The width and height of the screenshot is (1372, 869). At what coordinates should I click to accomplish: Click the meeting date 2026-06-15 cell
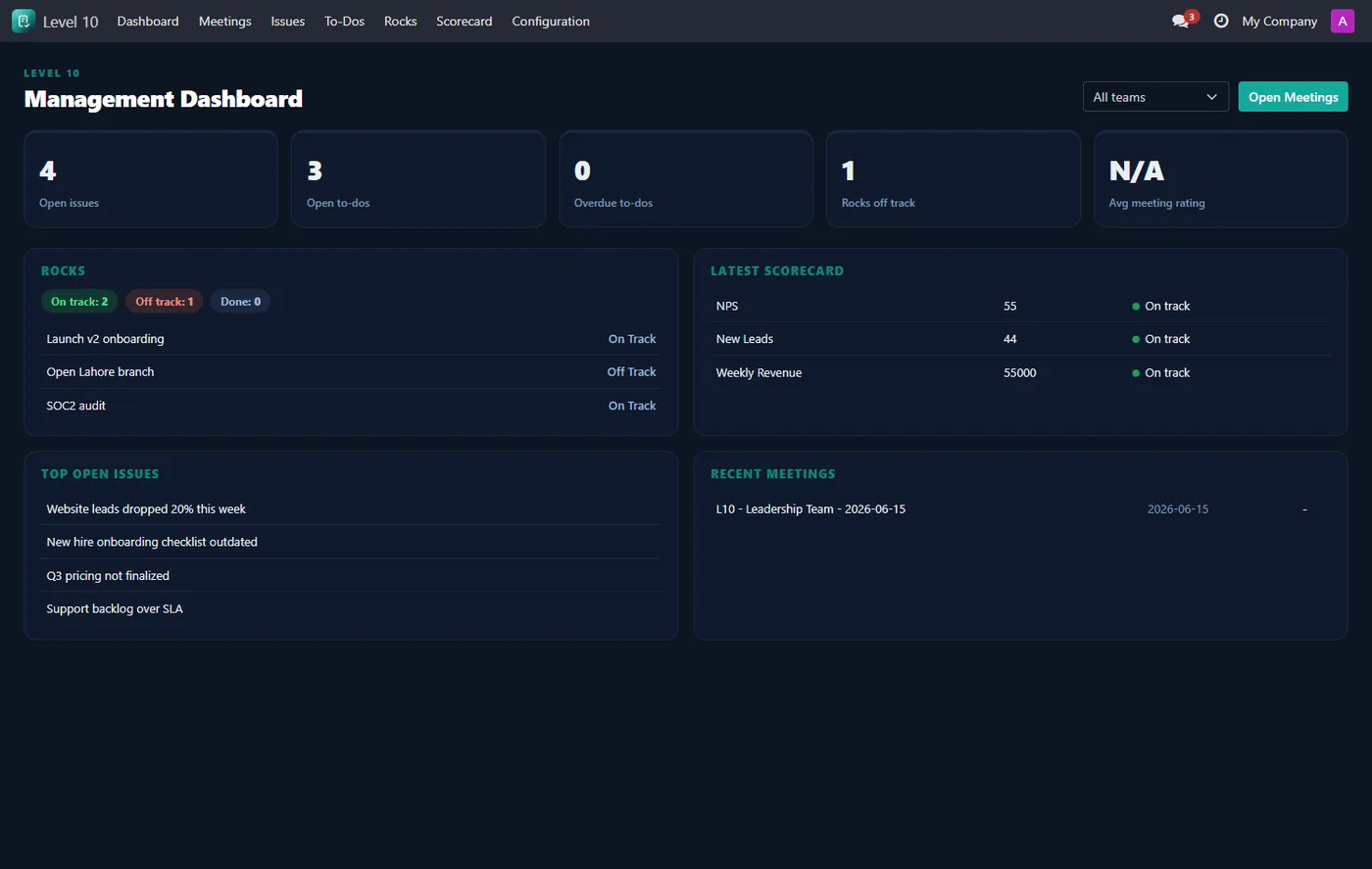click(x=1177, y=509)
